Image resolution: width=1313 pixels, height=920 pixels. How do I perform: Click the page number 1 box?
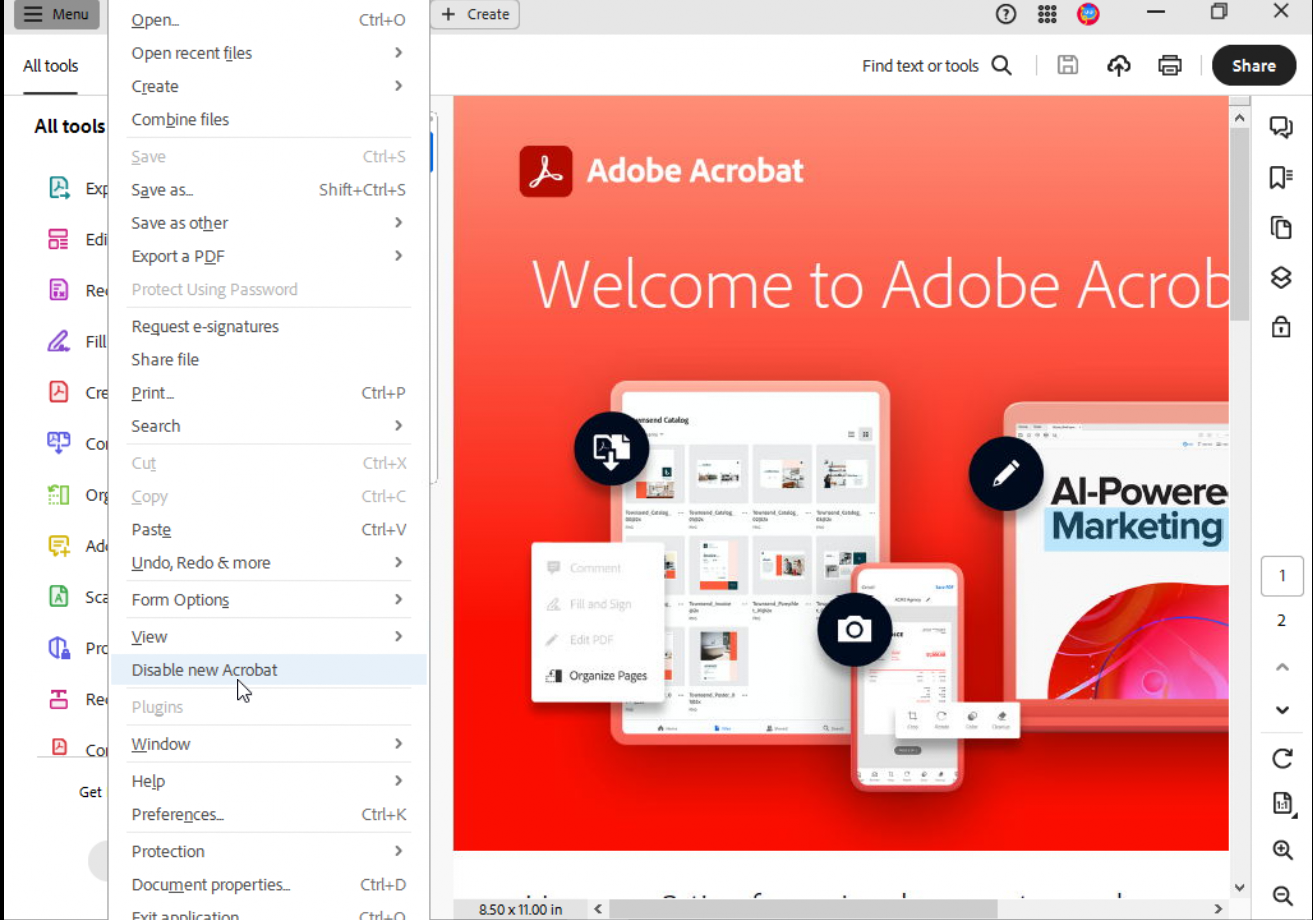1282,577
